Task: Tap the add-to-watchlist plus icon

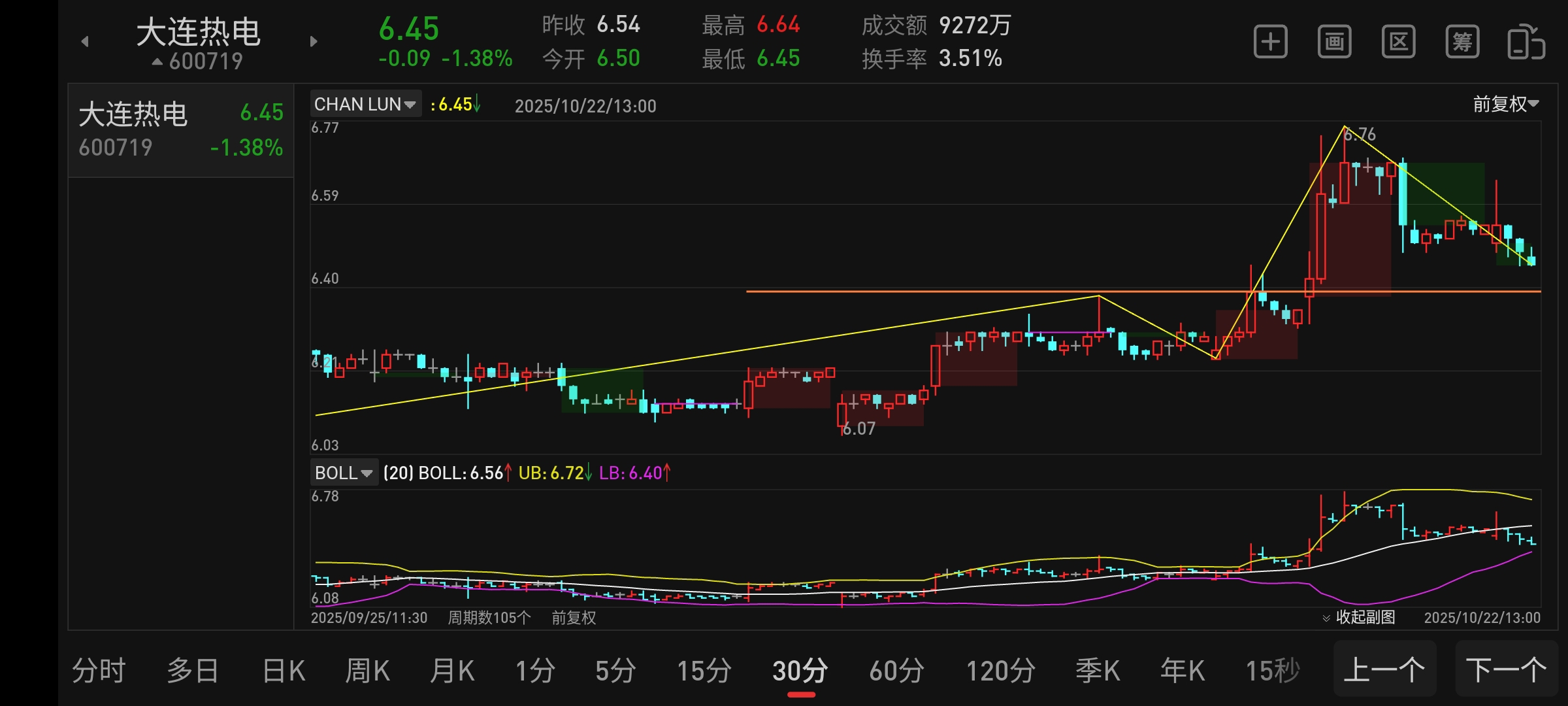Action: (1270, 42)
